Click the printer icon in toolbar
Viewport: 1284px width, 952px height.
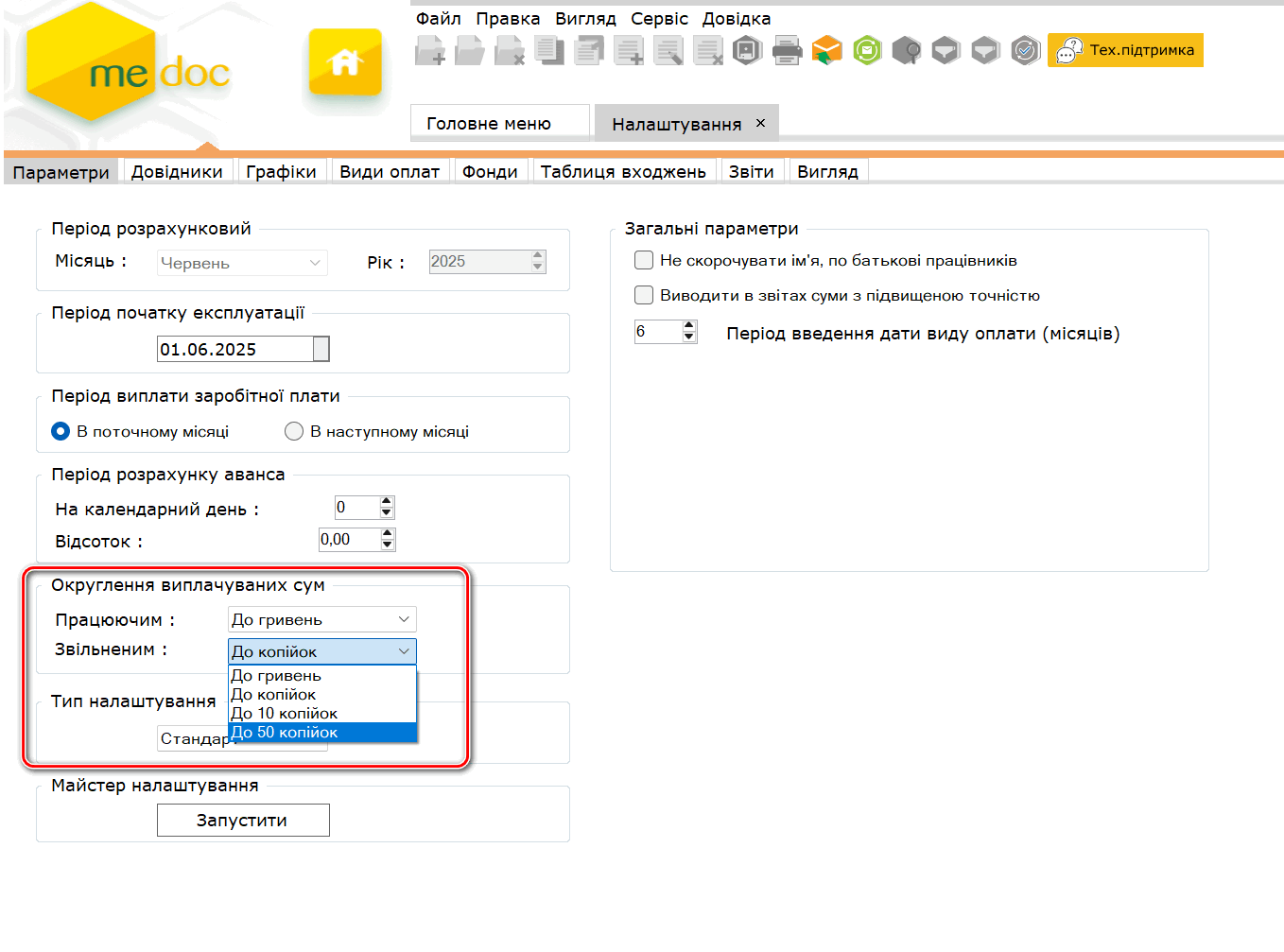click(x=787, y=50)
